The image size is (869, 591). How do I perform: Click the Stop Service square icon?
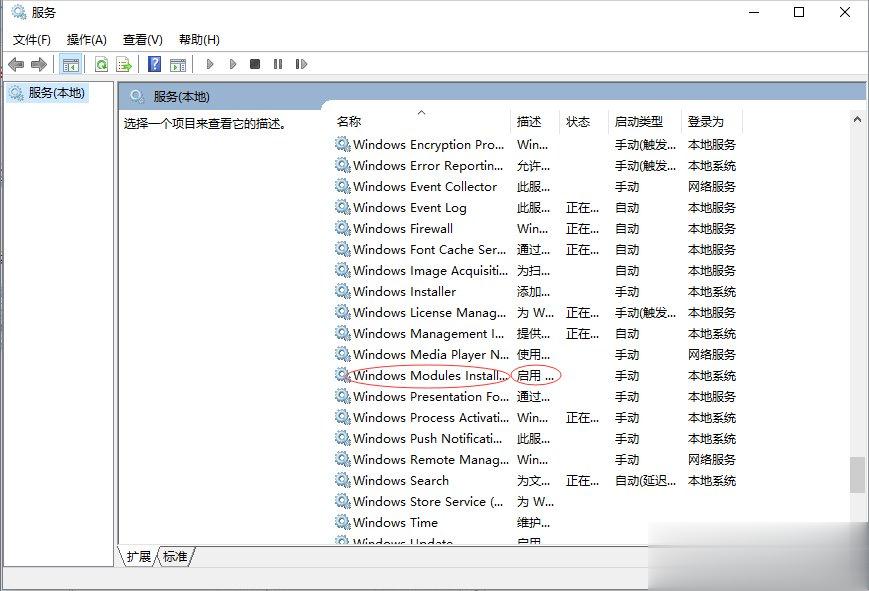click(255, 64)
